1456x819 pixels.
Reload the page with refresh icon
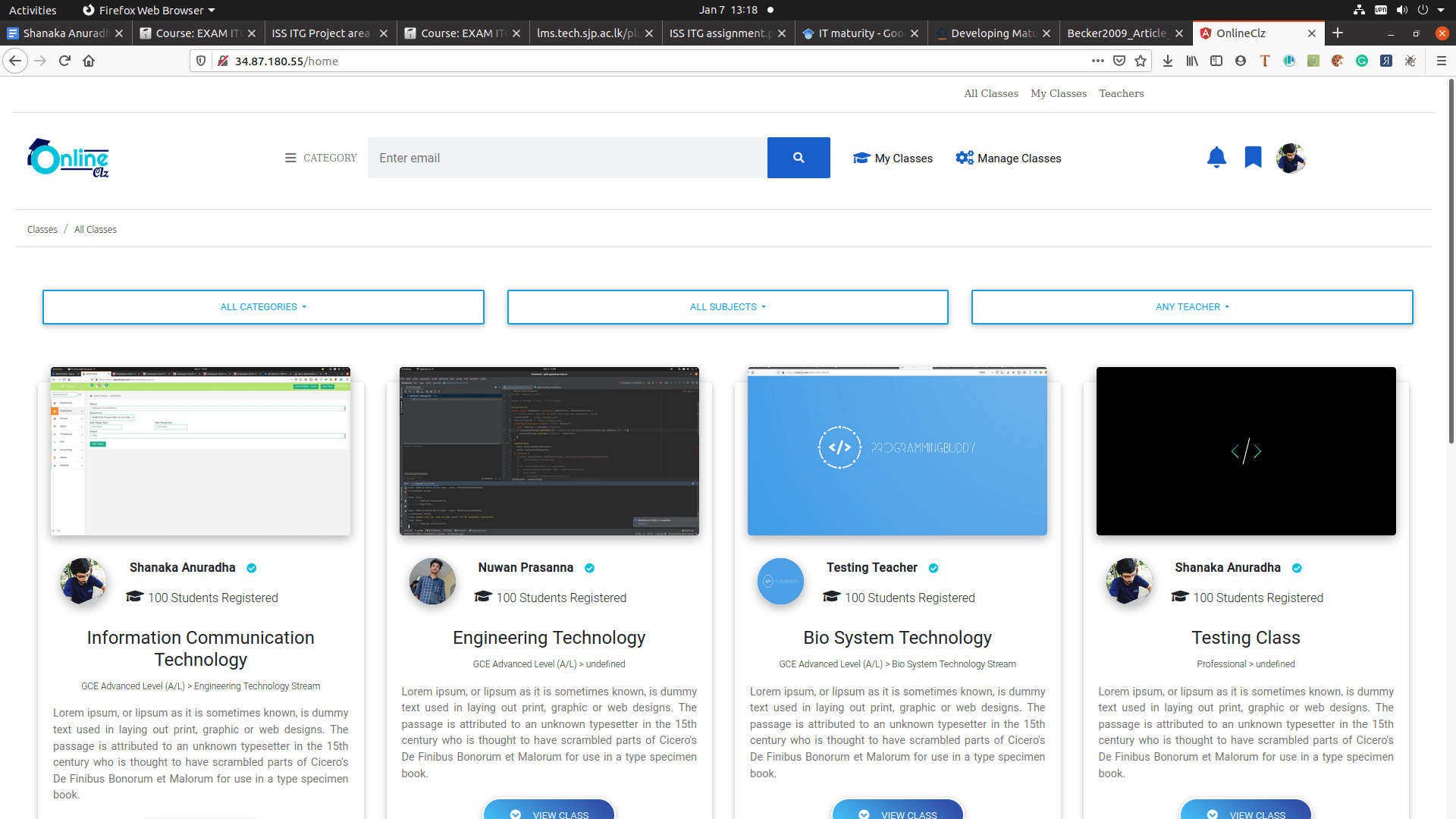pos(64,61)
